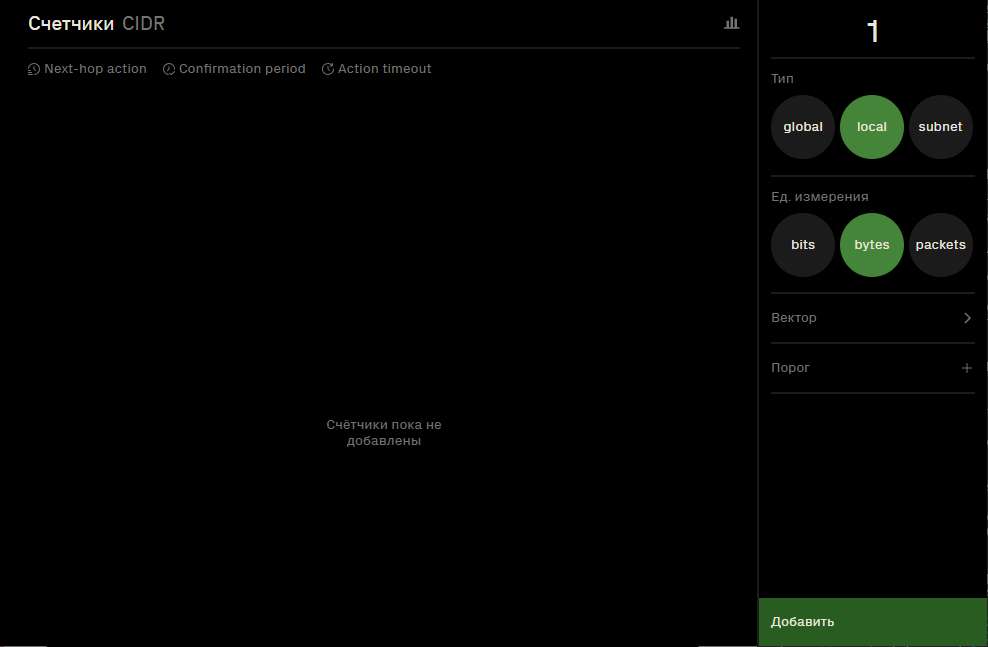Open Confirmation period setting
The image size is (988, 647).
point(234,69)
